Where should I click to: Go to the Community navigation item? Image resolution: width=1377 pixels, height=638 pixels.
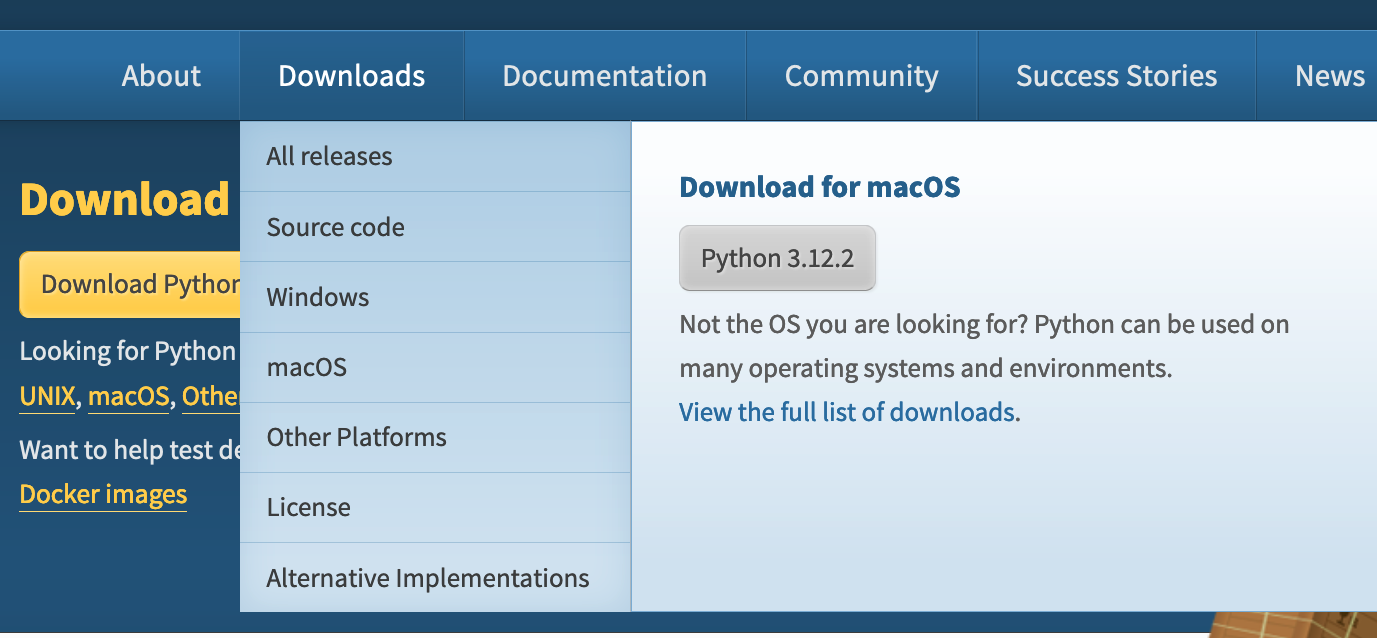[862, 76]
